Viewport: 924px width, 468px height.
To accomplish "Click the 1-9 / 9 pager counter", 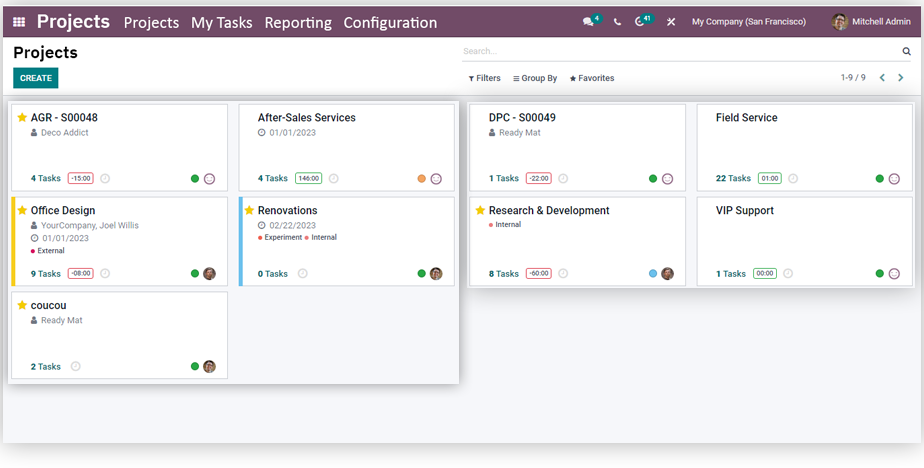I will (x=853, y=78).
